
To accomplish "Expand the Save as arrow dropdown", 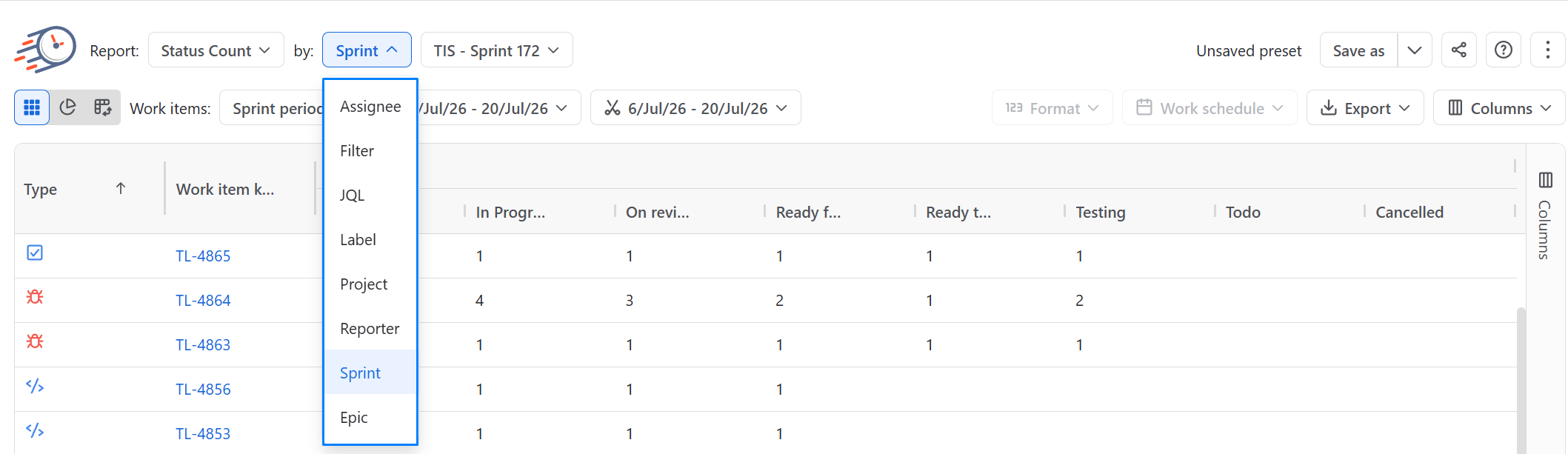I will 1415,50.
